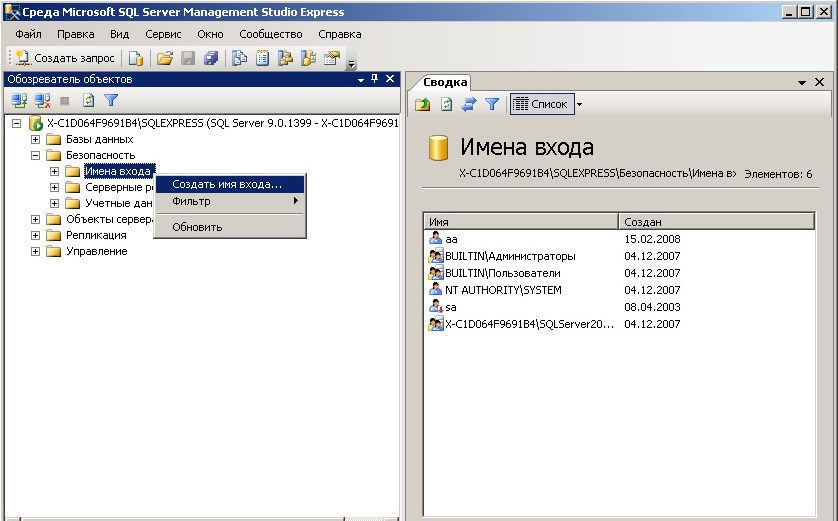Select the BUILTIN\Пользователи login row
Viewport: 838px width, 521px height.
[619, 273]
